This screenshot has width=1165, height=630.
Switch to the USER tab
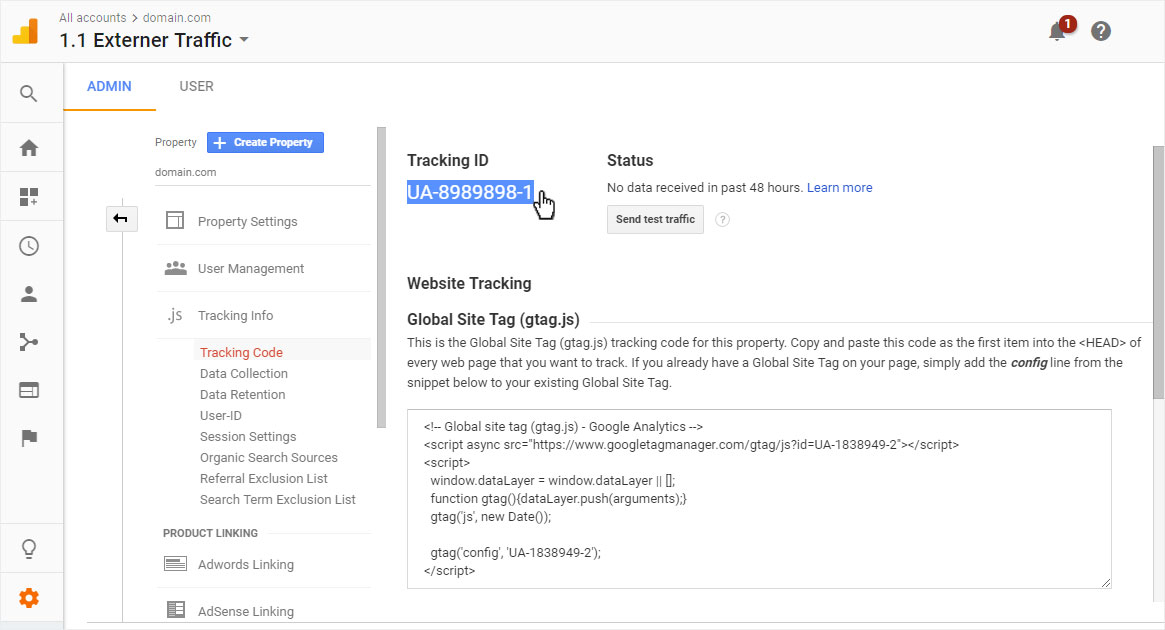tap(196, 86)
